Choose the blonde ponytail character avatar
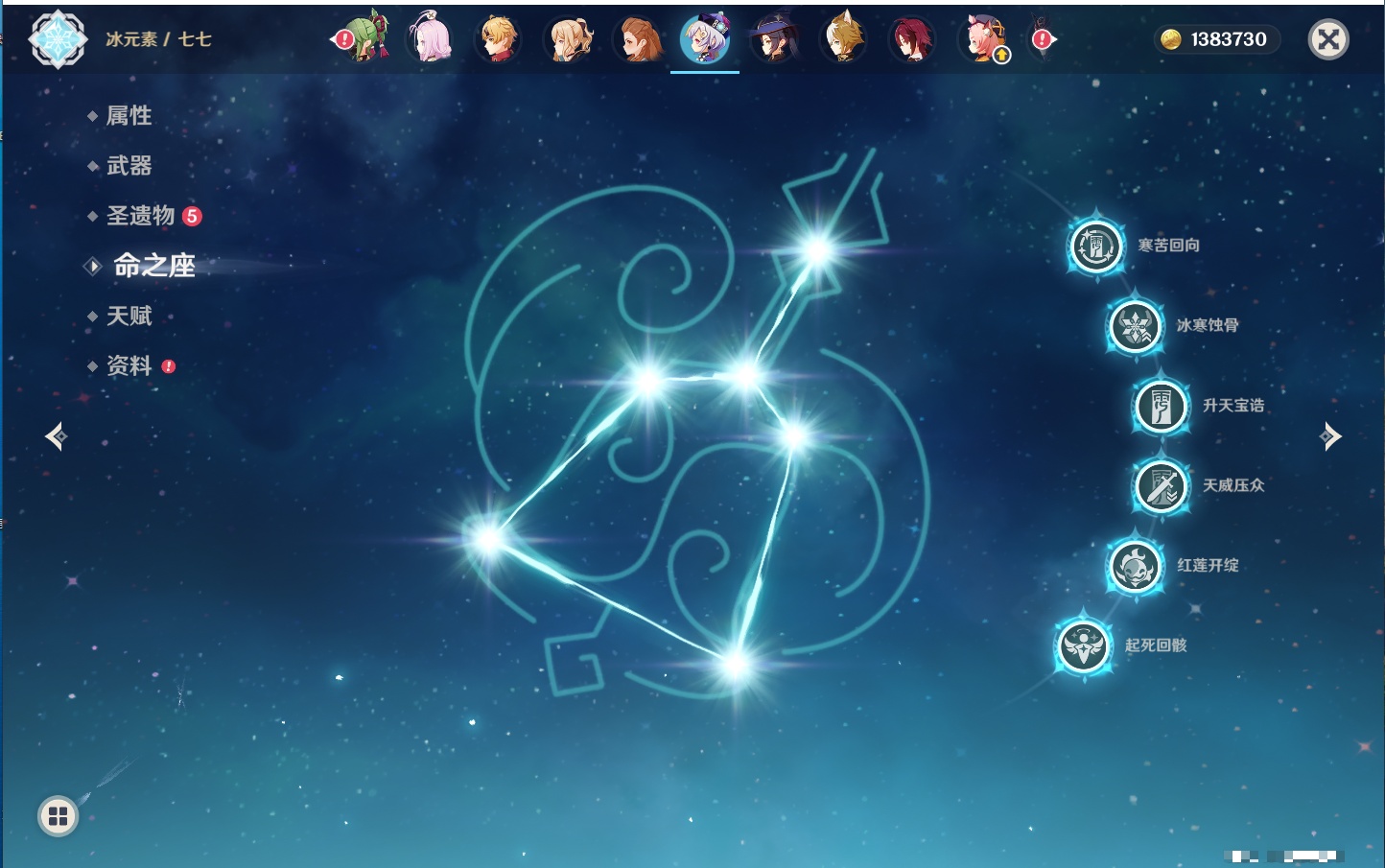Image resolution: width=1385 pixels, height=868 pixels. tap(568, 38)
